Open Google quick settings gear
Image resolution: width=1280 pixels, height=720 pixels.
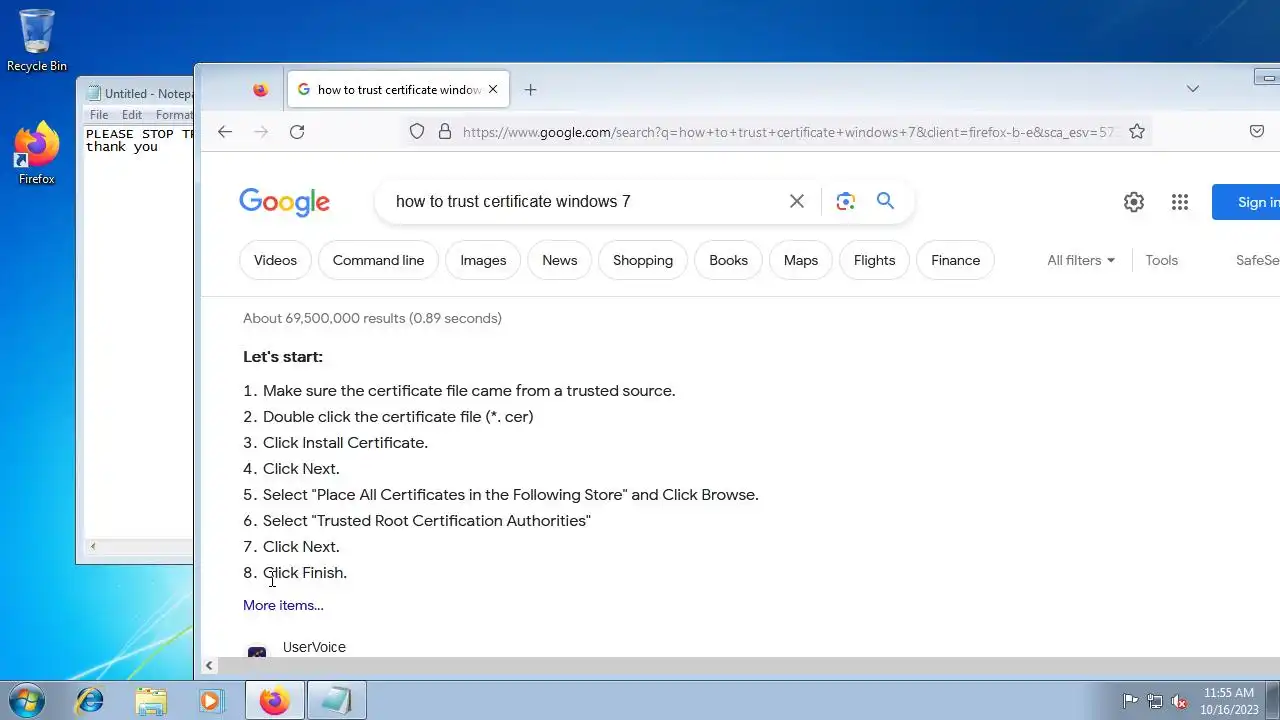[1133, 202]
